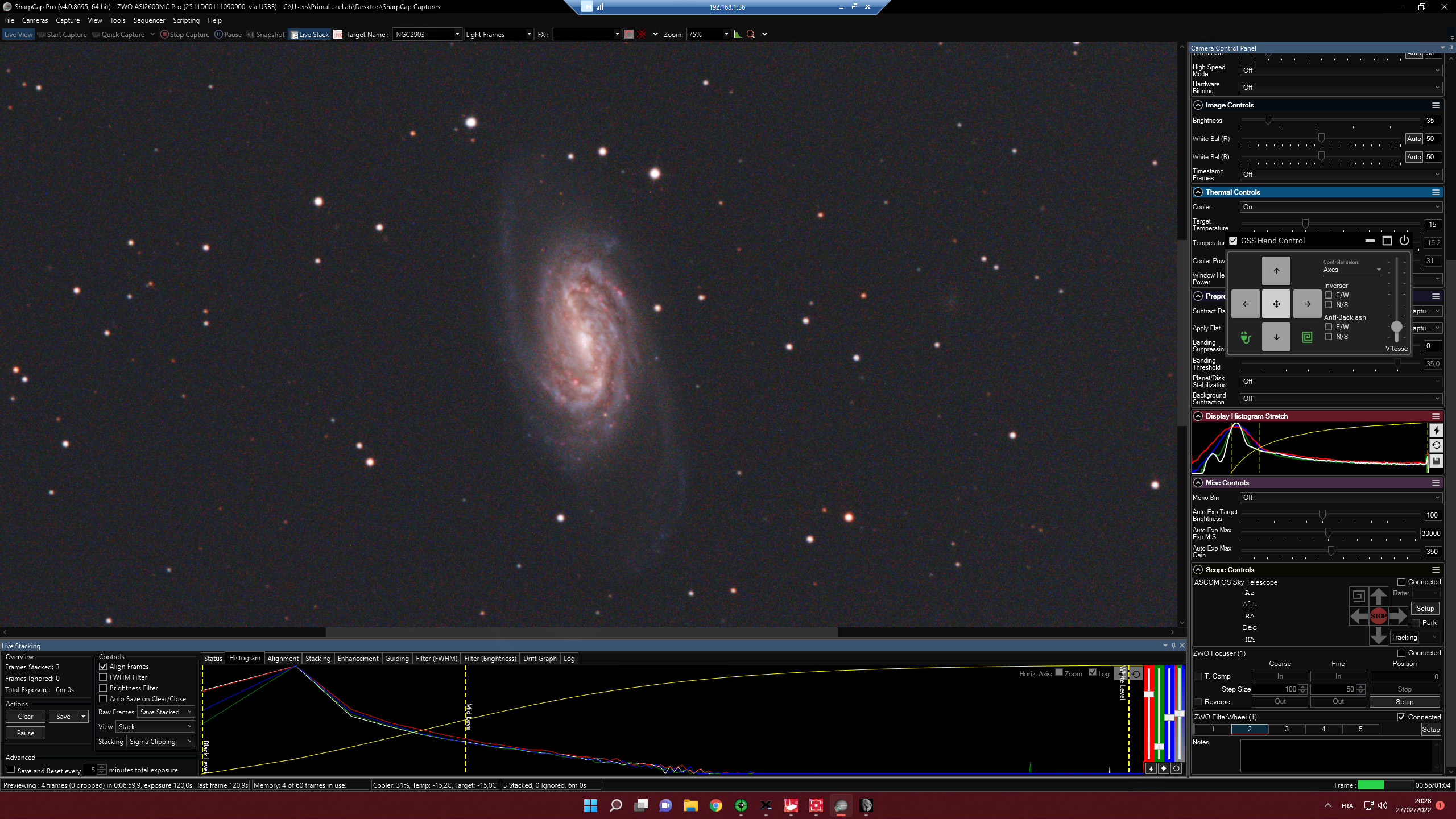Open the Cameras menu
Screen dimensions: 1456x819
point(35,20)
